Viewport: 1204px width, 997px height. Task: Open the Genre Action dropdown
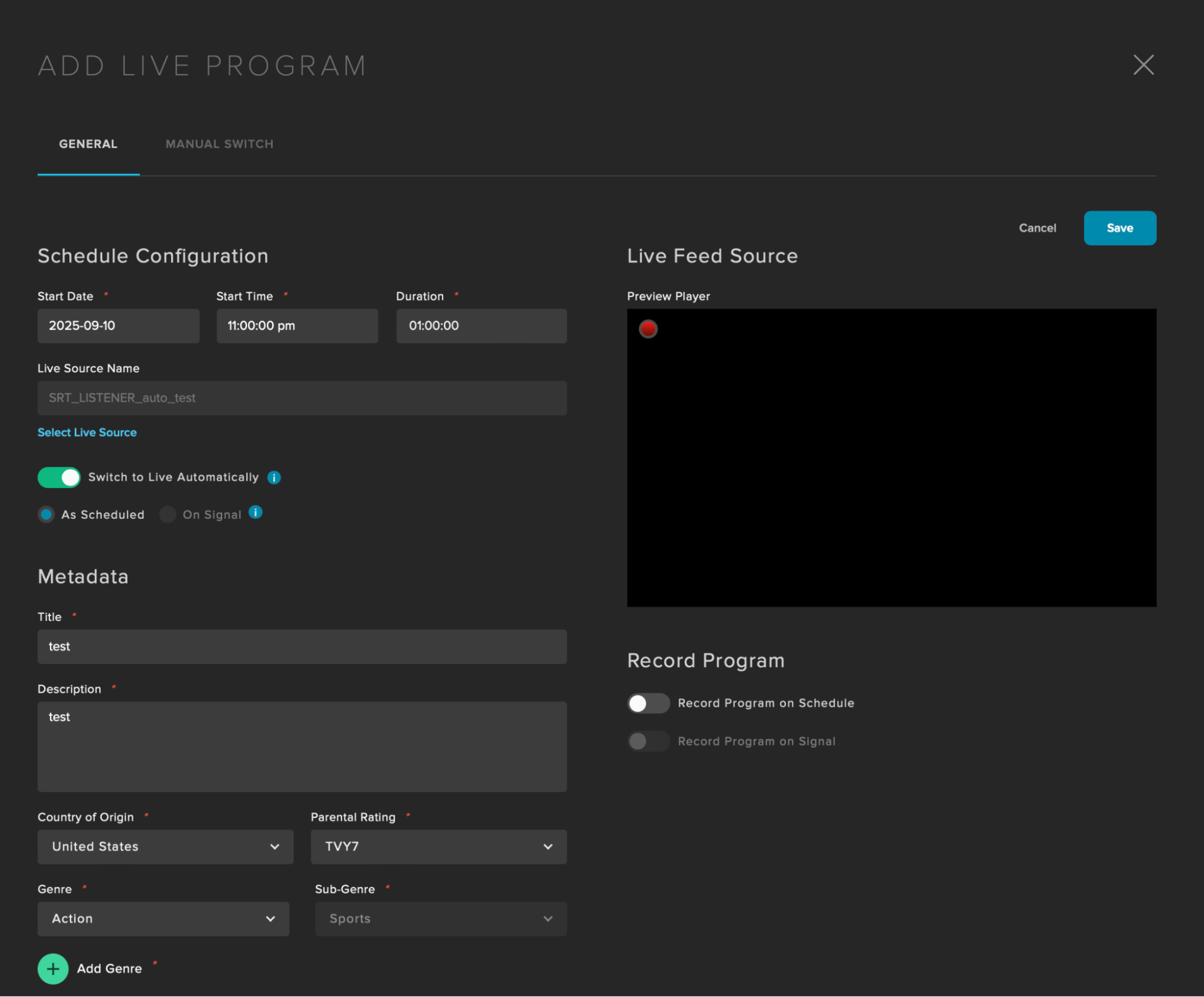point(163,919)
